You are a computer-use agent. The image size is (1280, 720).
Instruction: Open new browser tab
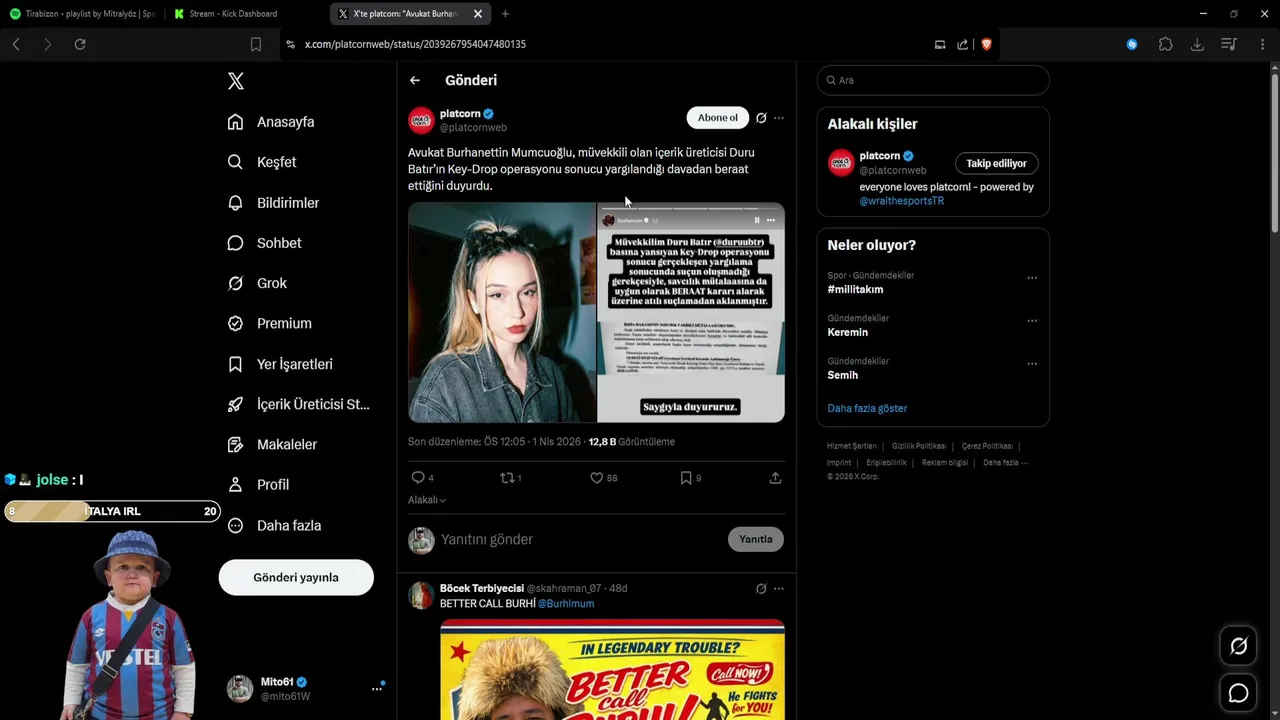coord(505,14)
